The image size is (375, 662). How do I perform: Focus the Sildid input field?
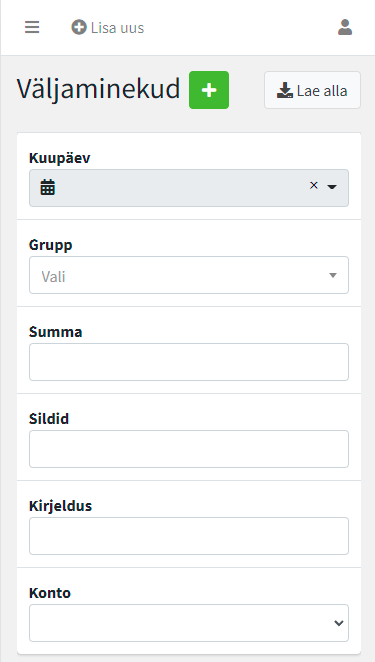[x=189, y=449]
